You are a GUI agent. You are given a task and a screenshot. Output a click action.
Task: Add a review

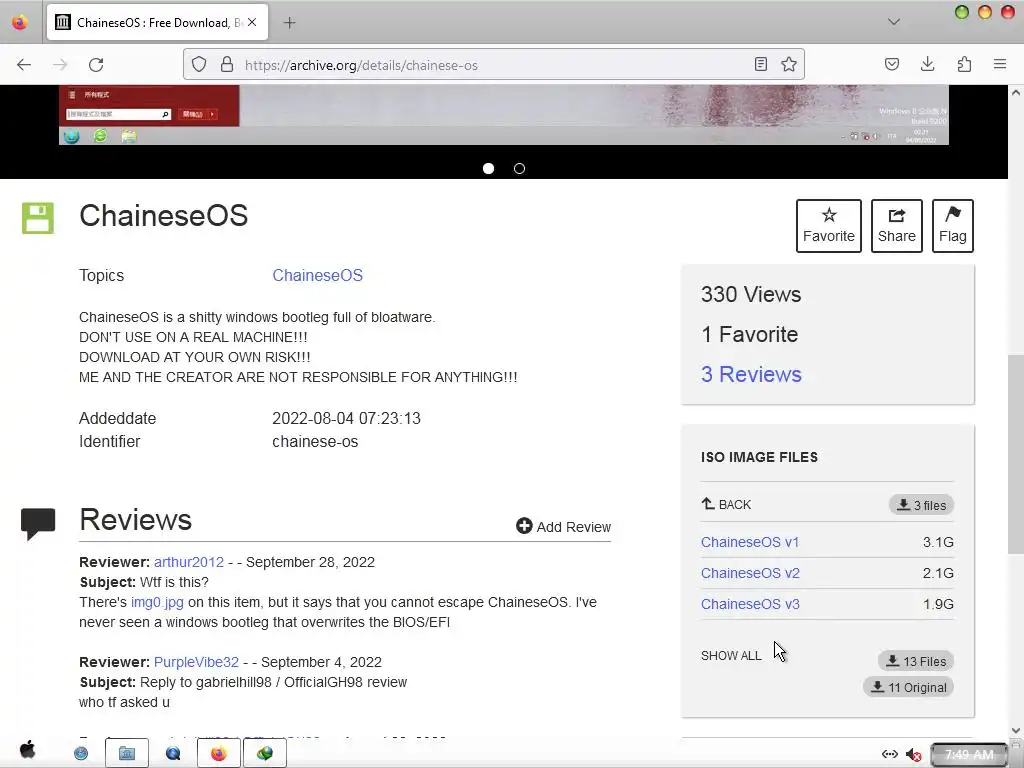pos(564,526)
